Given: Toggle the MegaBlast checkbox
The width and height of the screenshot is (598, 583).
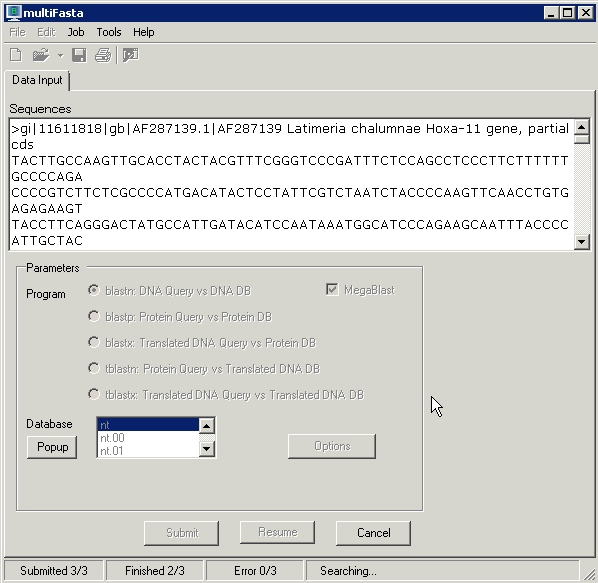Looking at the screenshot, I should coord(332,289).
